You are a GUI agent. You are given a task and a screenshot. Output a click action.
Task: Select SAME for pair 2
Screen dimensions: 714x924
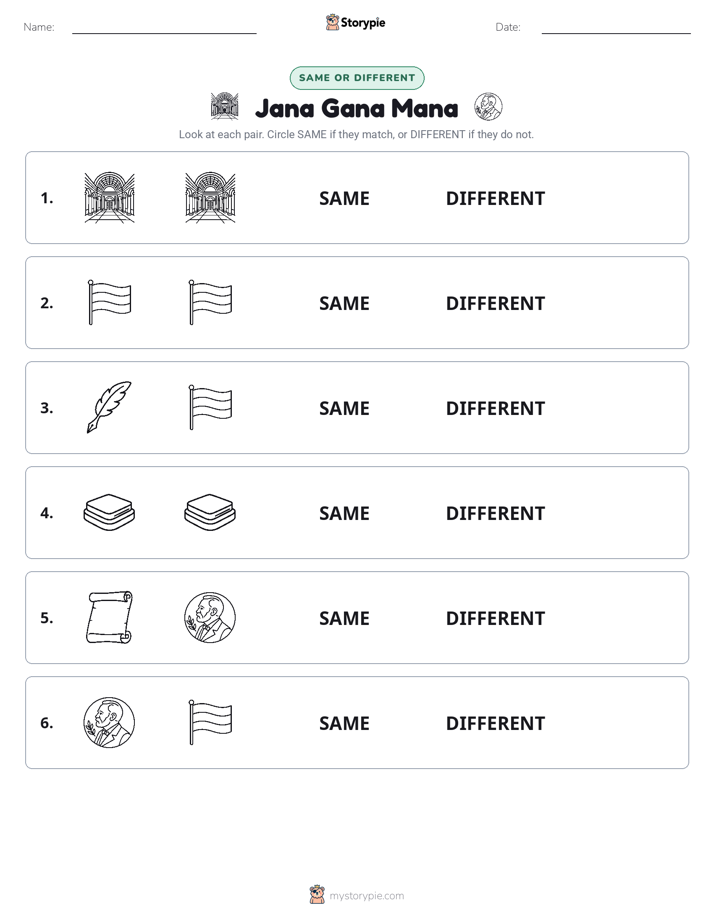pos(344,303)
